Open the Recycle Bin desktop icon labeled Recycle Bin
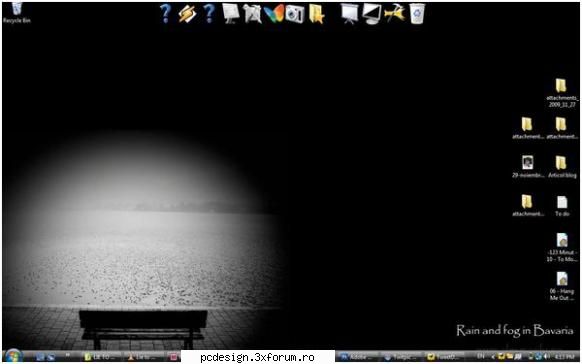 point(16,13)
